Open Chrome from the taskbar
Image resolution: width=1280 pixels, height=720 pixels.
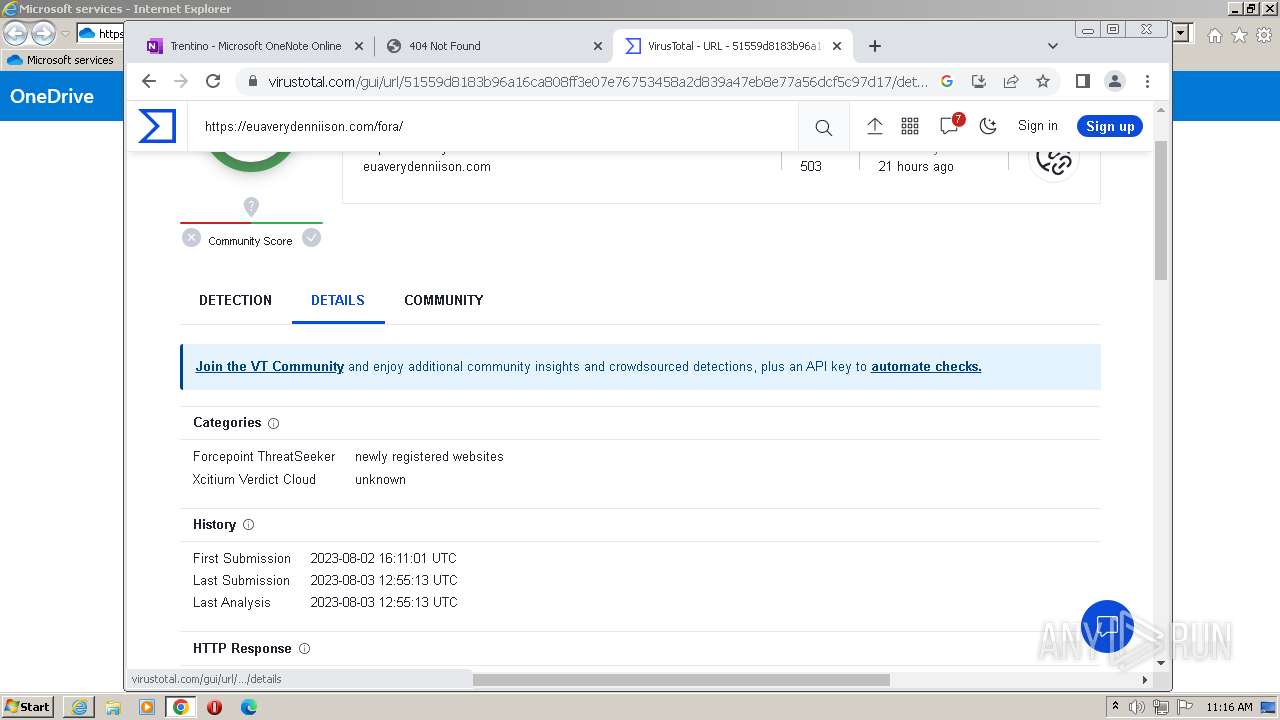click(x=181, y=707)
